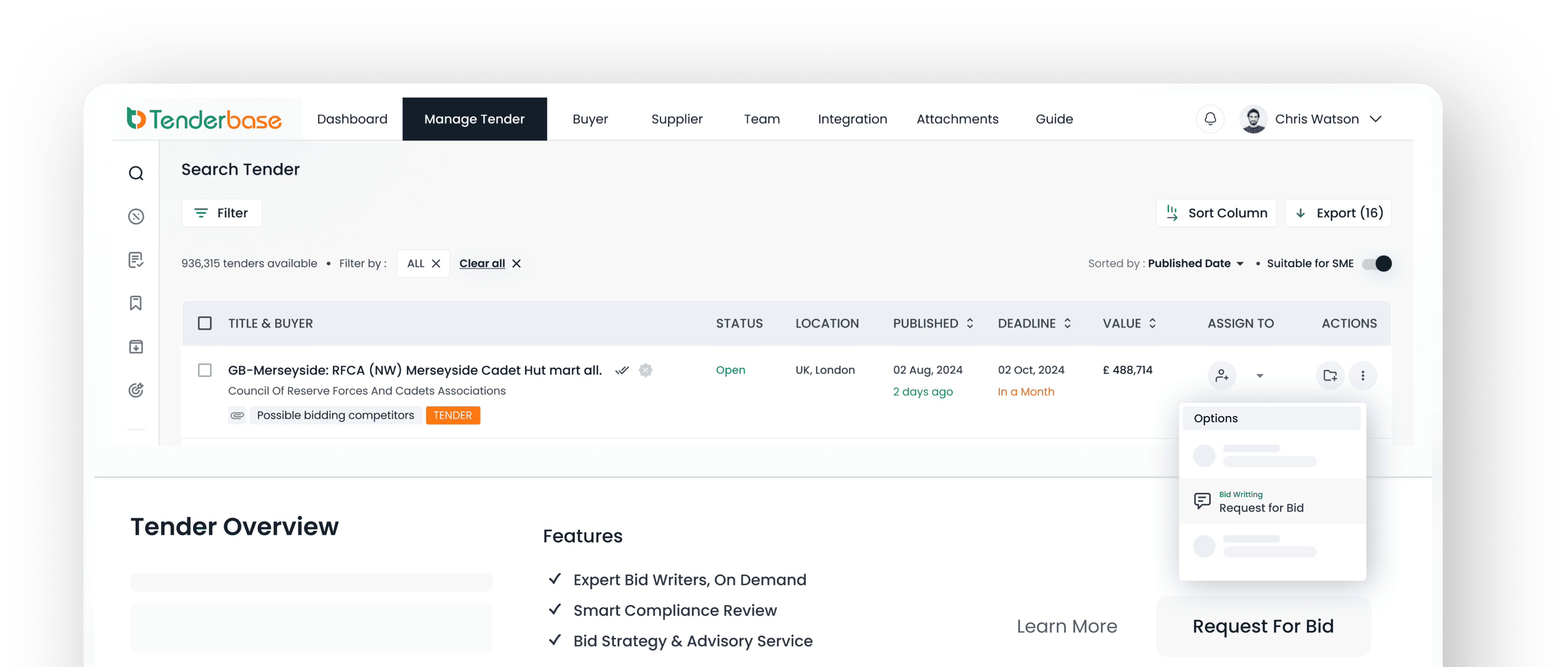Open the bookmark icon in sidebar
Image resolution: width=1568 pixels, height=667 pixels.
click(x=136, y=303)
